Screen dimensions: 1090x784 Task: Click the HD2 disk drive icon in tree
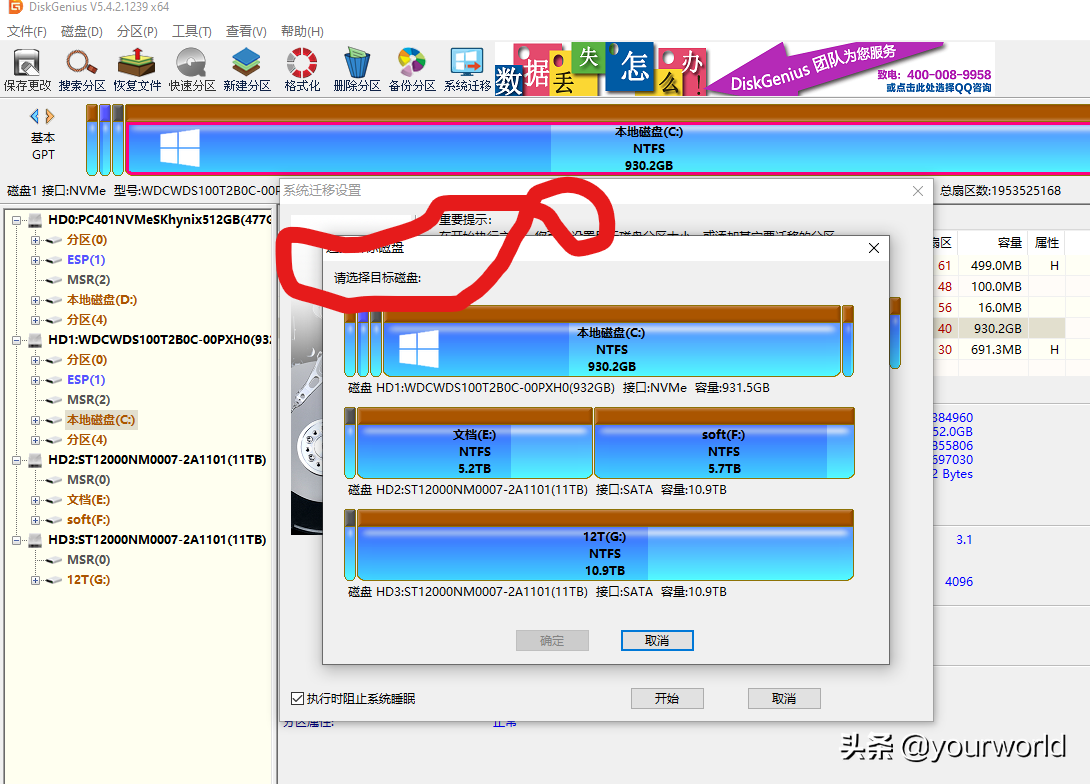pos(35,460)
